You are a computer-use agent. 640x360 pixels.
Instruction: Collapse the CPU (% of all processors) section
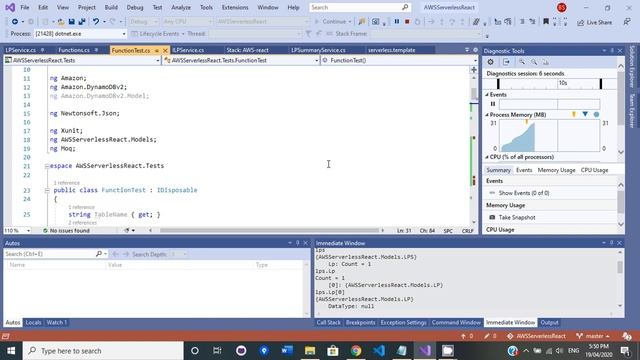tap(487, 157)
